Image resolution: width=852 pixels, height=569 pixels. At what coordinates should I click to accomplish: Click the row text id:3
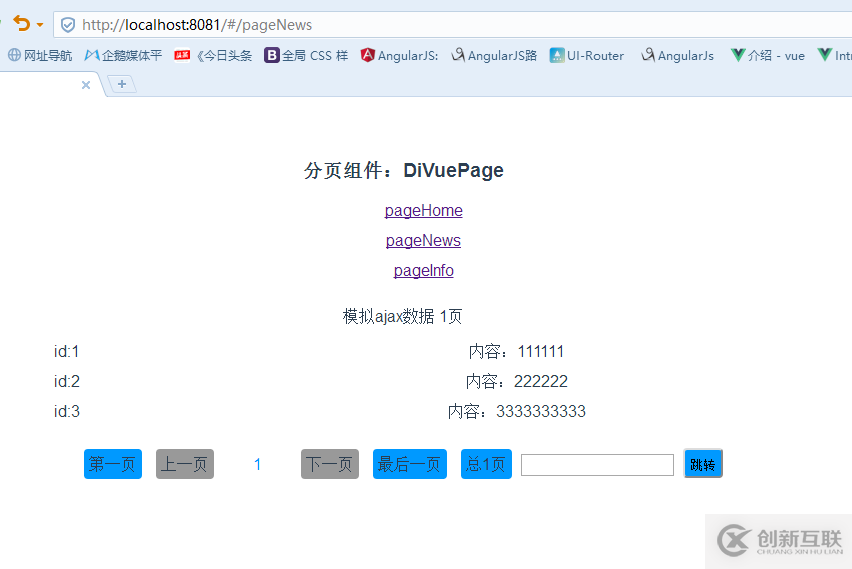(x=66, y=411)
